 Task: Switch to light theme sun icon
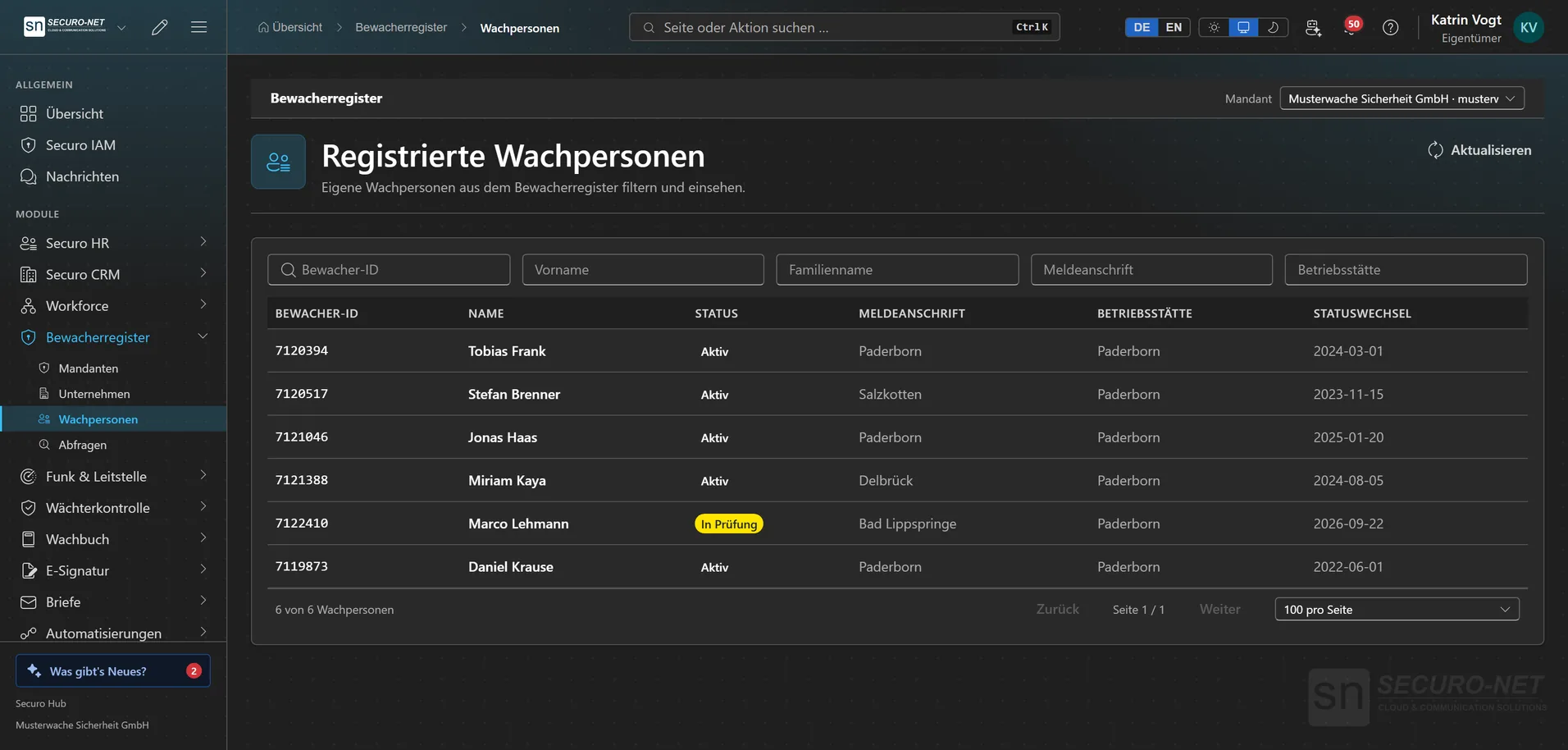tap(1214, 27)
